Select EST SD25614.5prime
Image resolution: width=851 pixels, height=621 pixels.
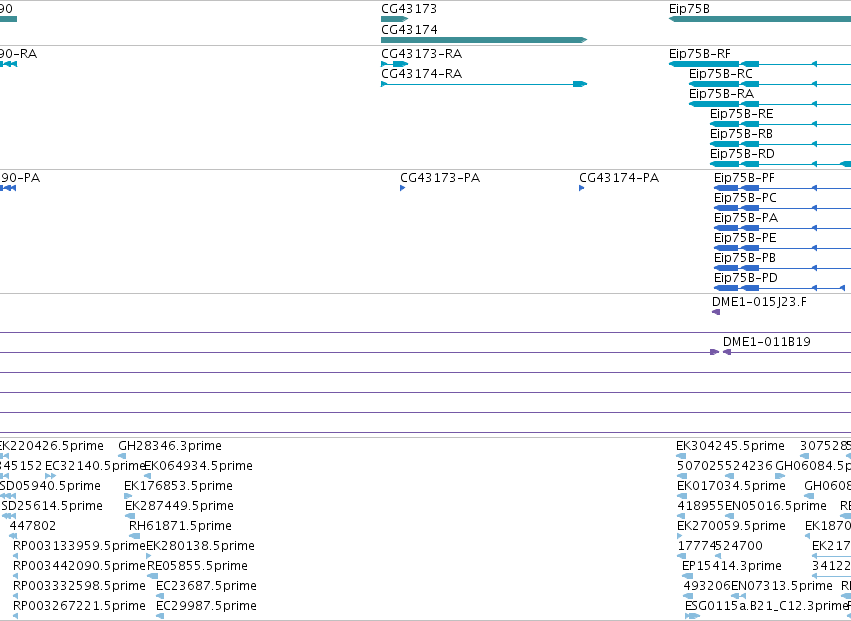click(52, 505)
